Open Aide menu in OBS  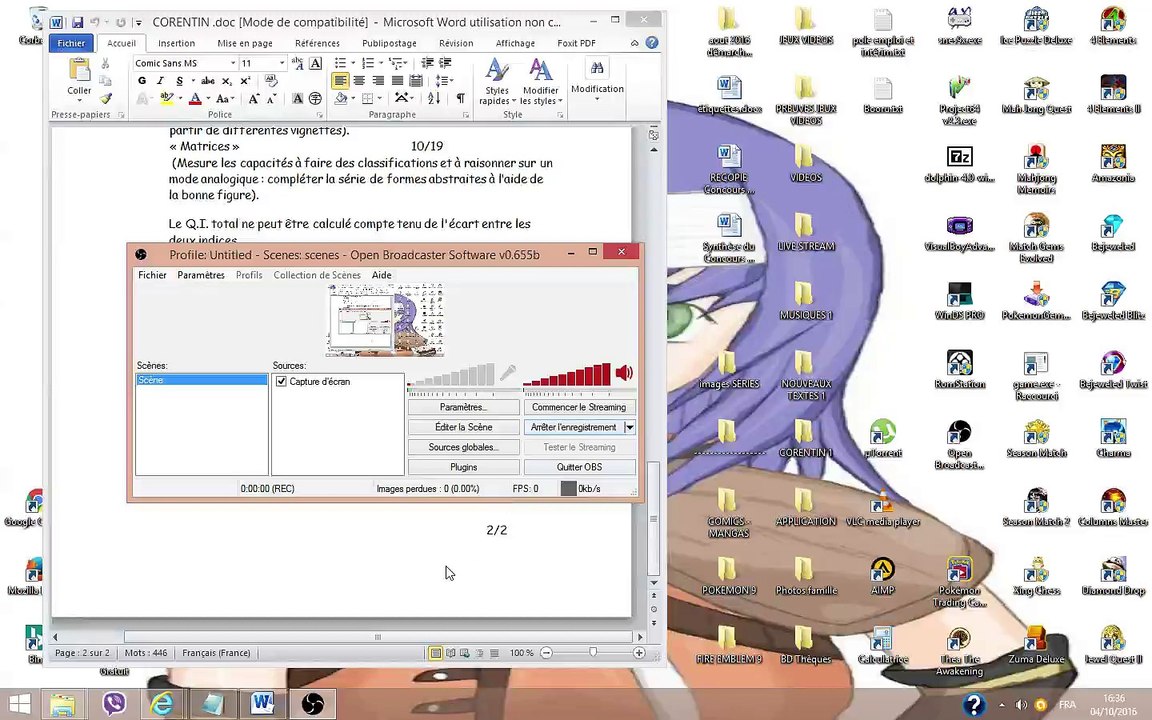[381, 275]
